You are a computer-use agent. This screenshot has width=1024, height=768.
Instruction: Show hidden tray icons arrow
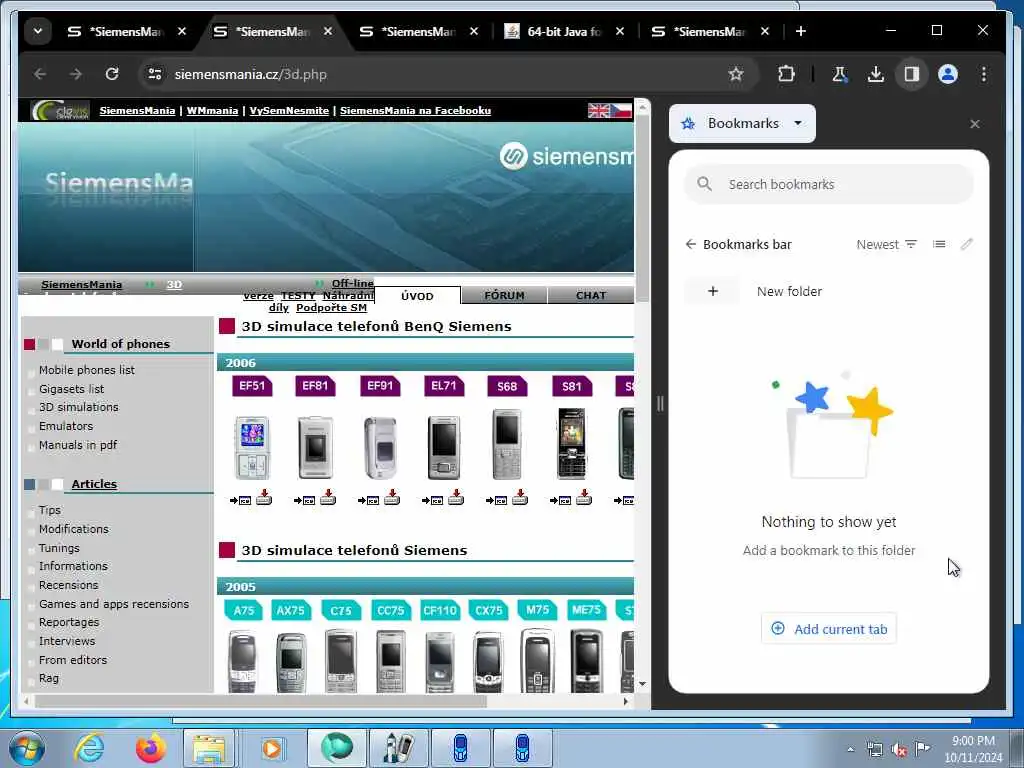pyautogui.click(x=850, y=750)
